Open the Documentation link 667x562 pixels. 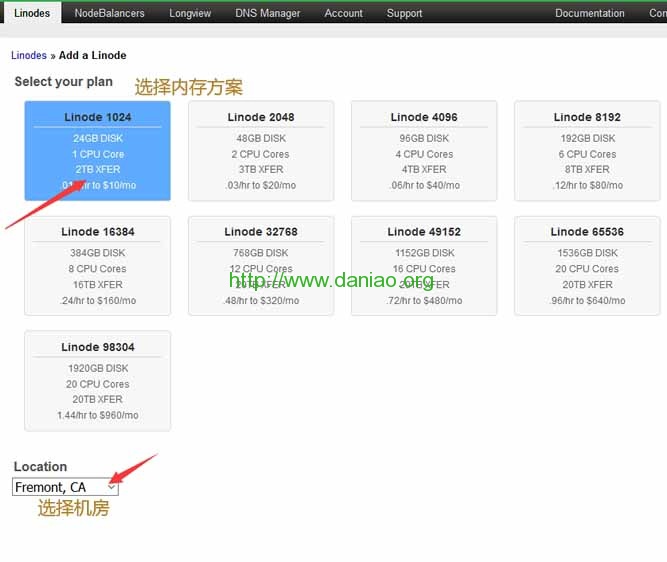tap(590, 13)
